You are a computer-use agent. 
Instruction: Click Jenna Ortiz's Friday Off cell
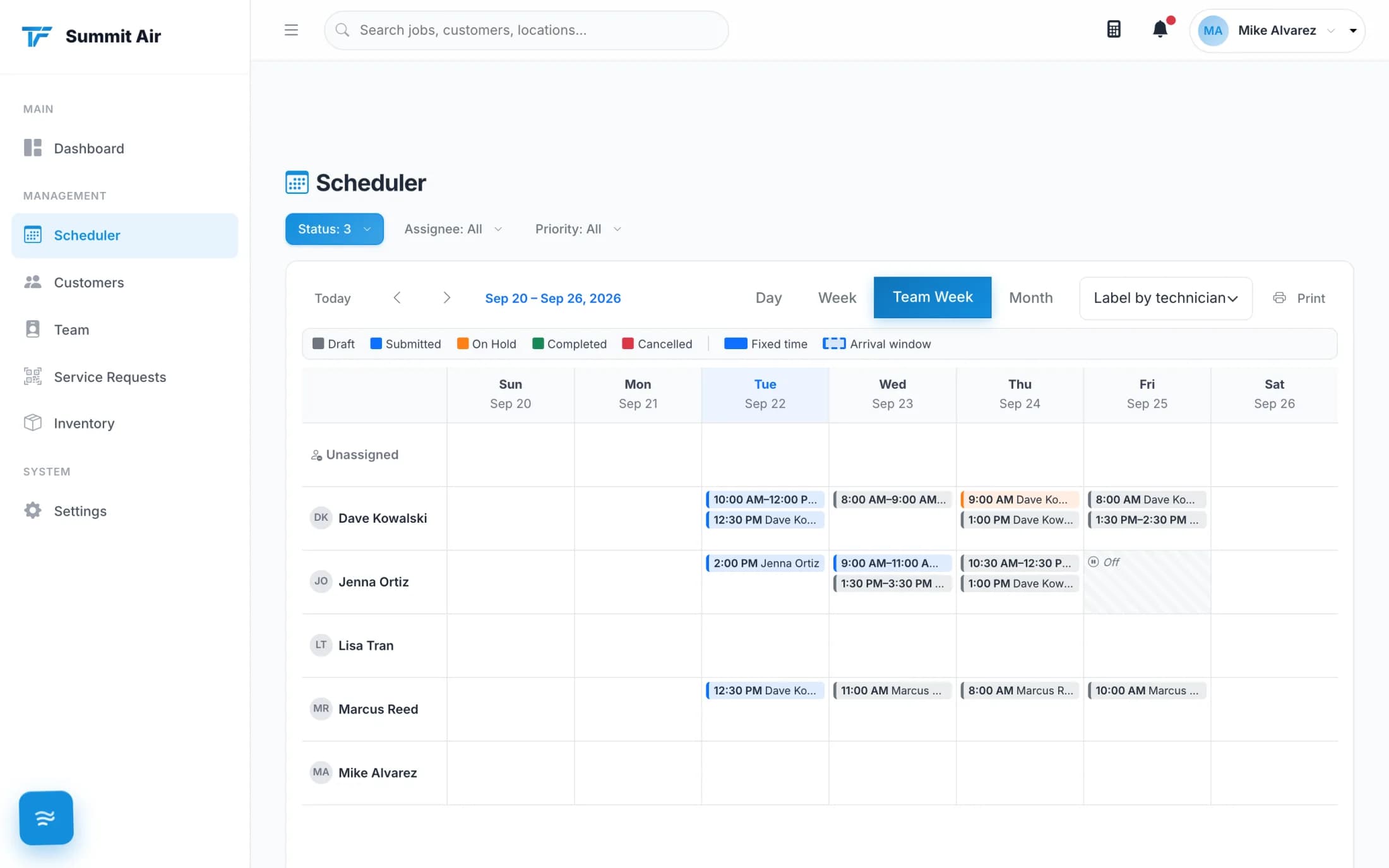[1147, 581]
